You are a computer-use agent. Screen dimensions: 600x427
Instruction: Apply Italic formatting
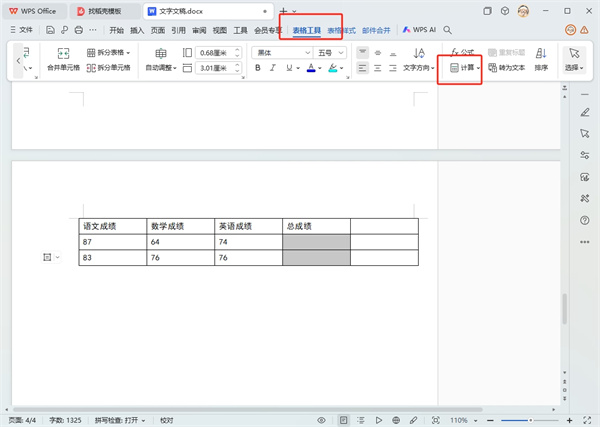click(x=272, y=68)
